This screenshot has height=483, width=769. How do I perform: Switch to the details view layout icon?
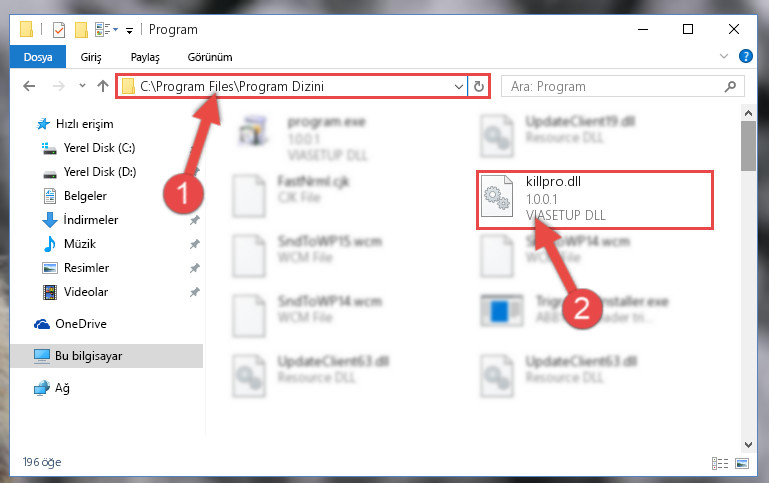[x=720, y=463]
